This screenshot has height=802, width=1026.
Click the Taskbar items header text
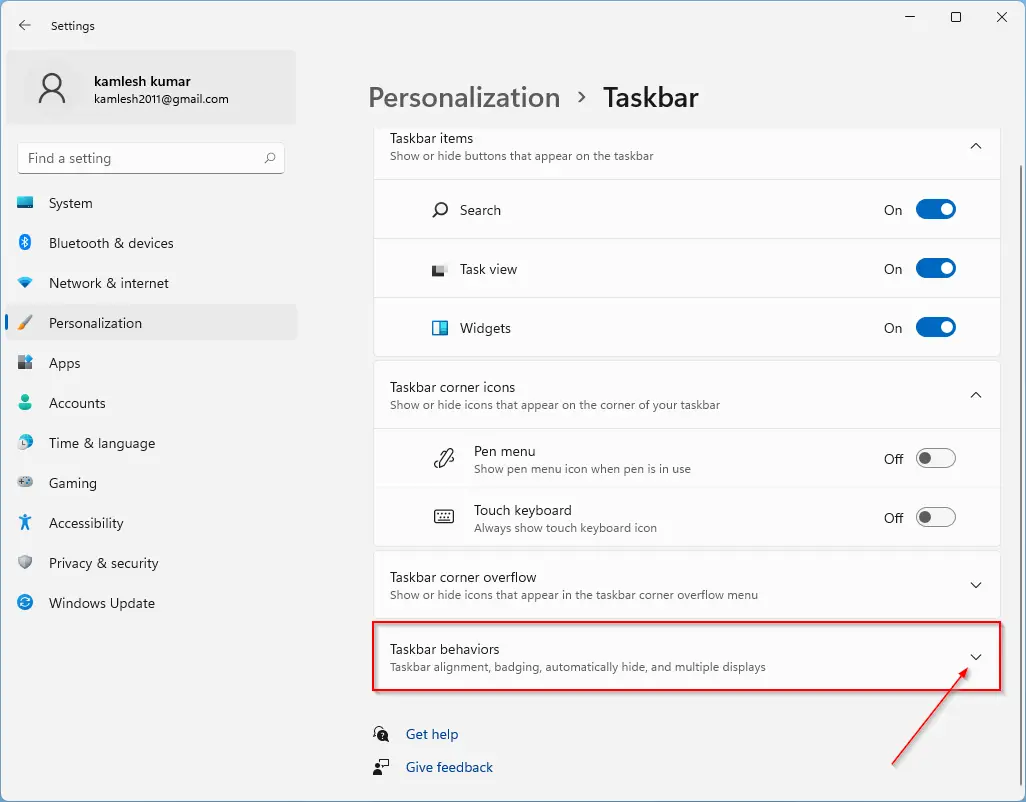(431, 138)
